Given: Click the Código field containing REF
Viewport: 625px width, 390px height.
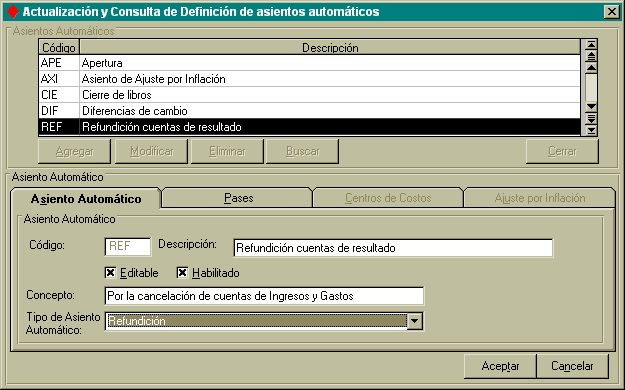Looking at the screenshot, I should coord(128,247).
